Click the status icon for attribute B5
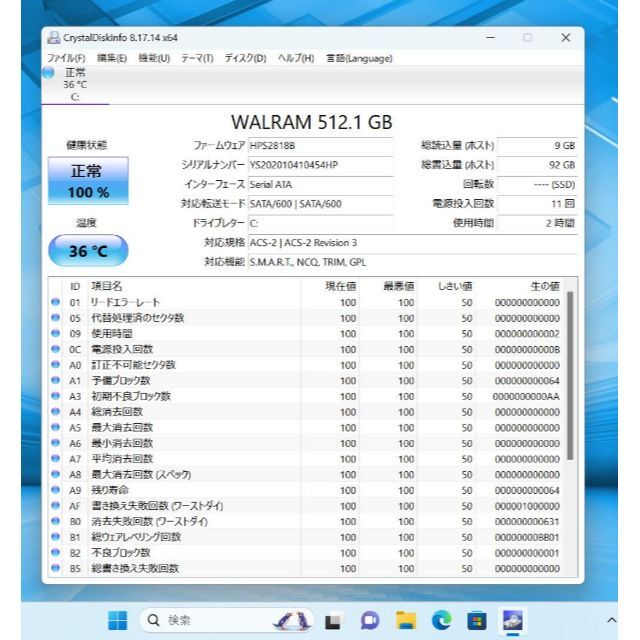Image resolution: width=640 pixels, height=640 pixels. pos(56,568)
